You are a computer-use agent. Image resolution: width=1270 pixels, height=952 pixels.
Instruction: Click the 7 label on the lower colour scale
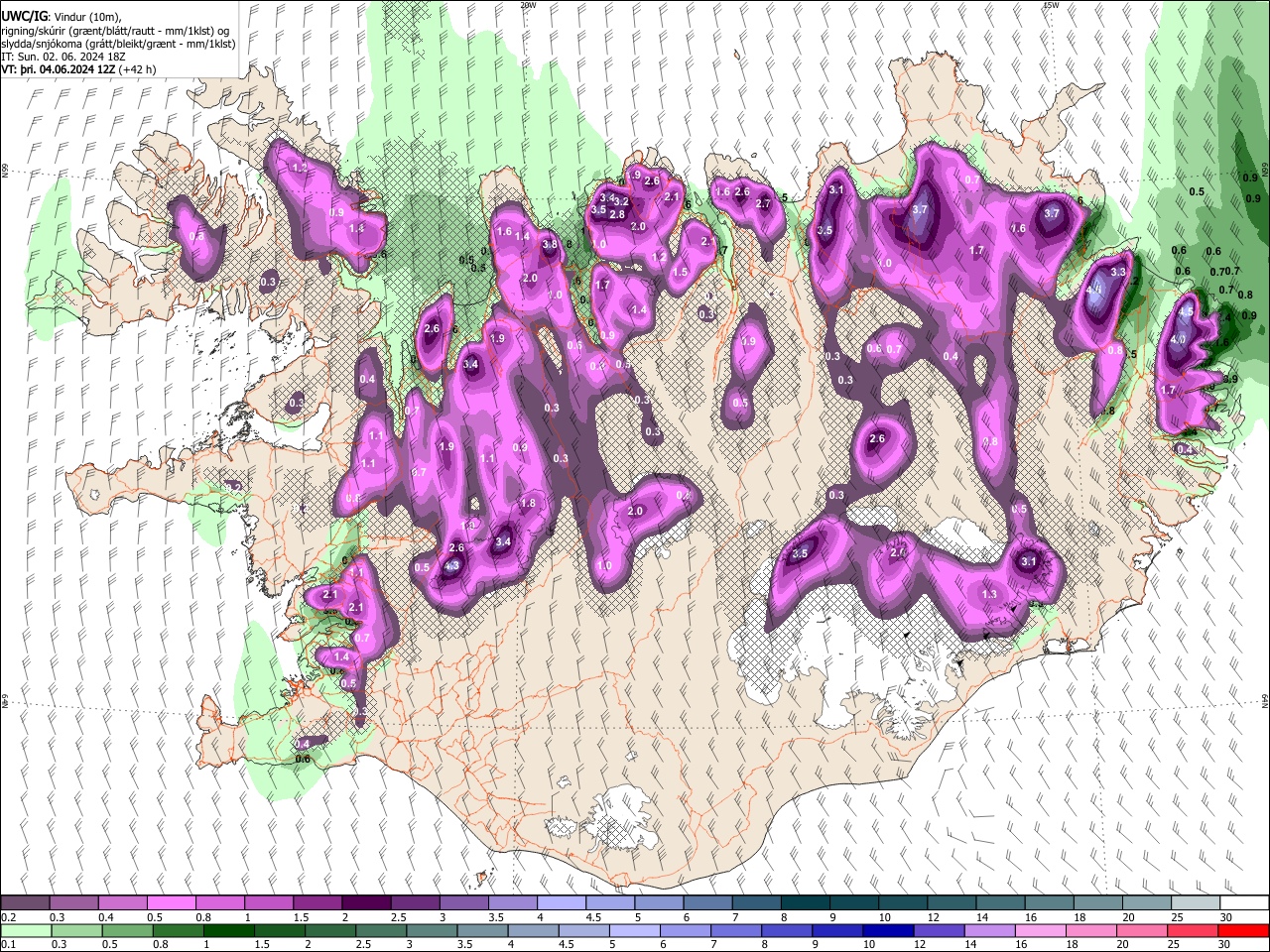click(x=714, y=945)
